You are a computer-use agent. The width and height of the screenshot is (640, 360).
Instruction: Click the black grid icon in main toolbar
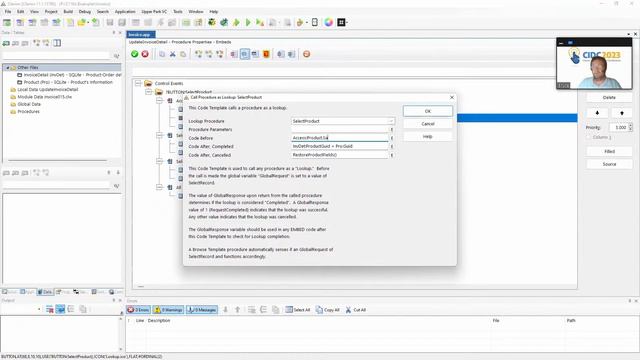[x=341, y=22]
